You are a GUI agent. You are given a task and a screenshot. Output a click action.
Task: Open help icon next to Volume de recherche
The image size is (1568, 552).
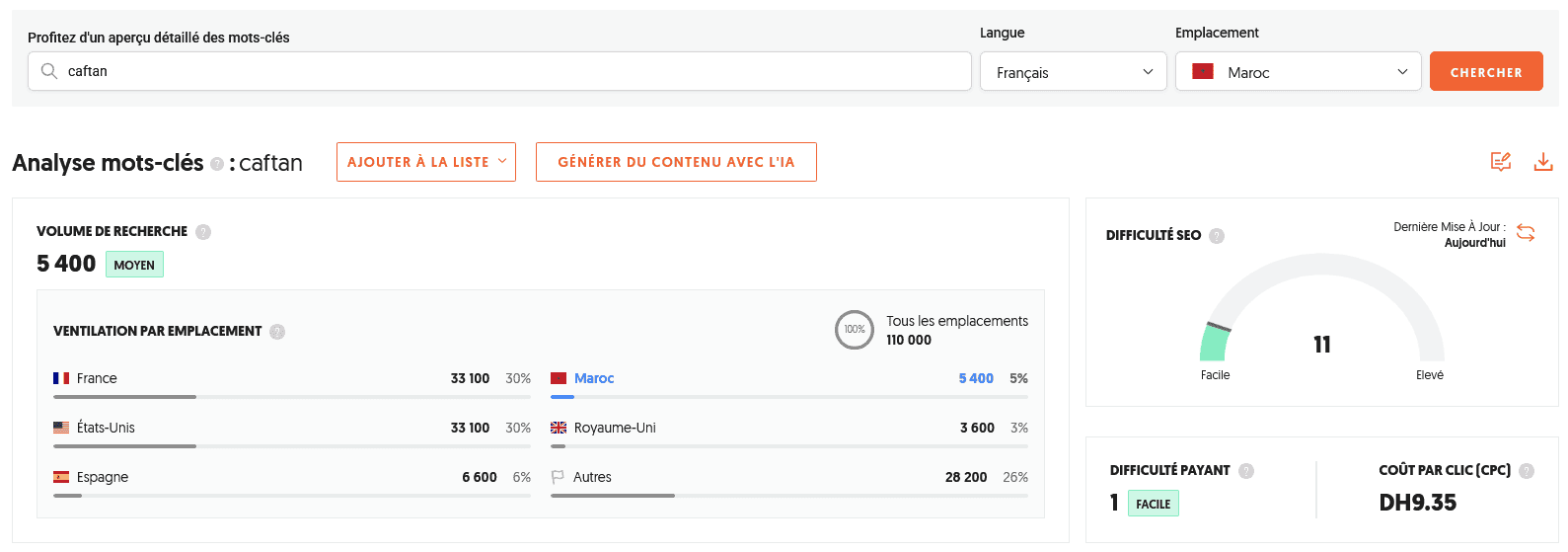coord(203,232)
